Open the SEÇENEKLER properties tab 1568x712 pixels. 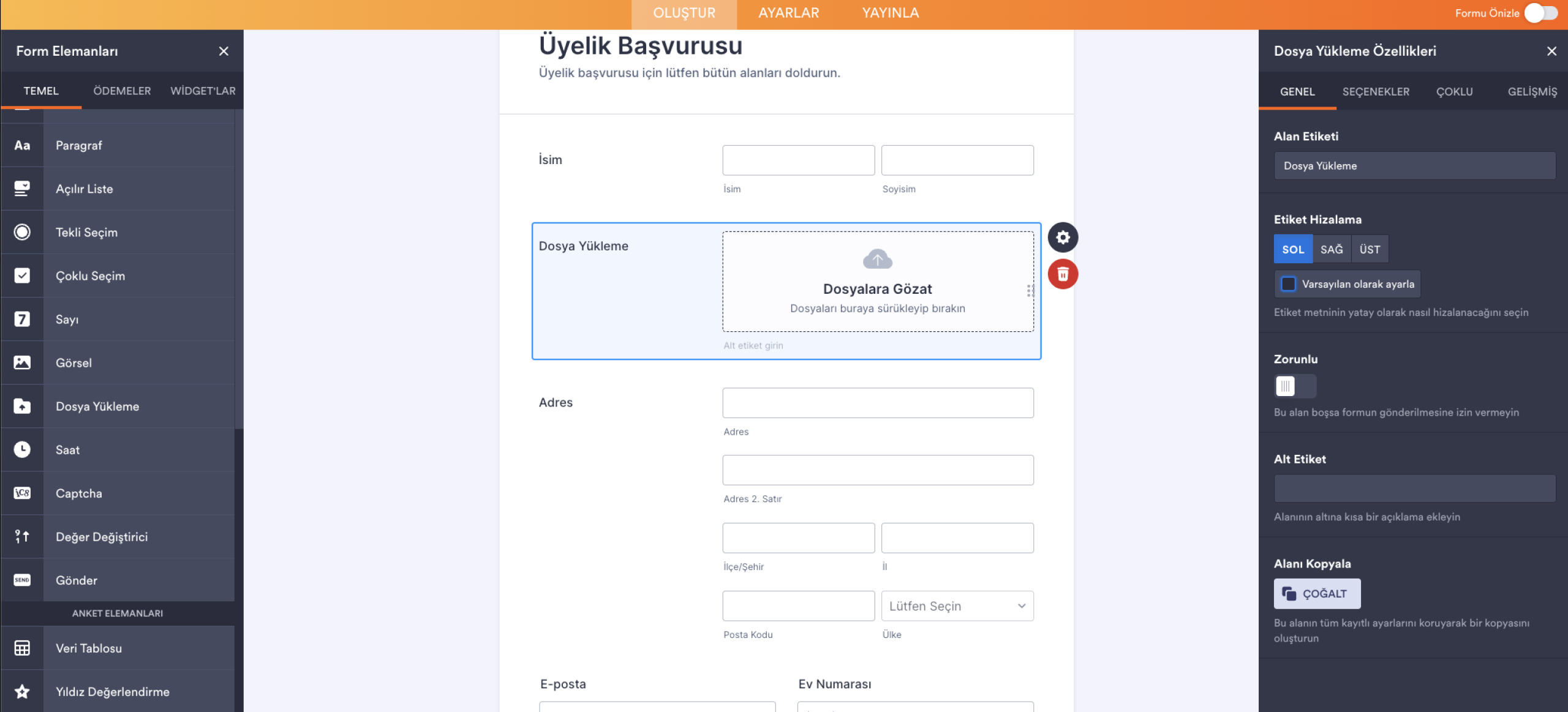(x=1376, y=92)
